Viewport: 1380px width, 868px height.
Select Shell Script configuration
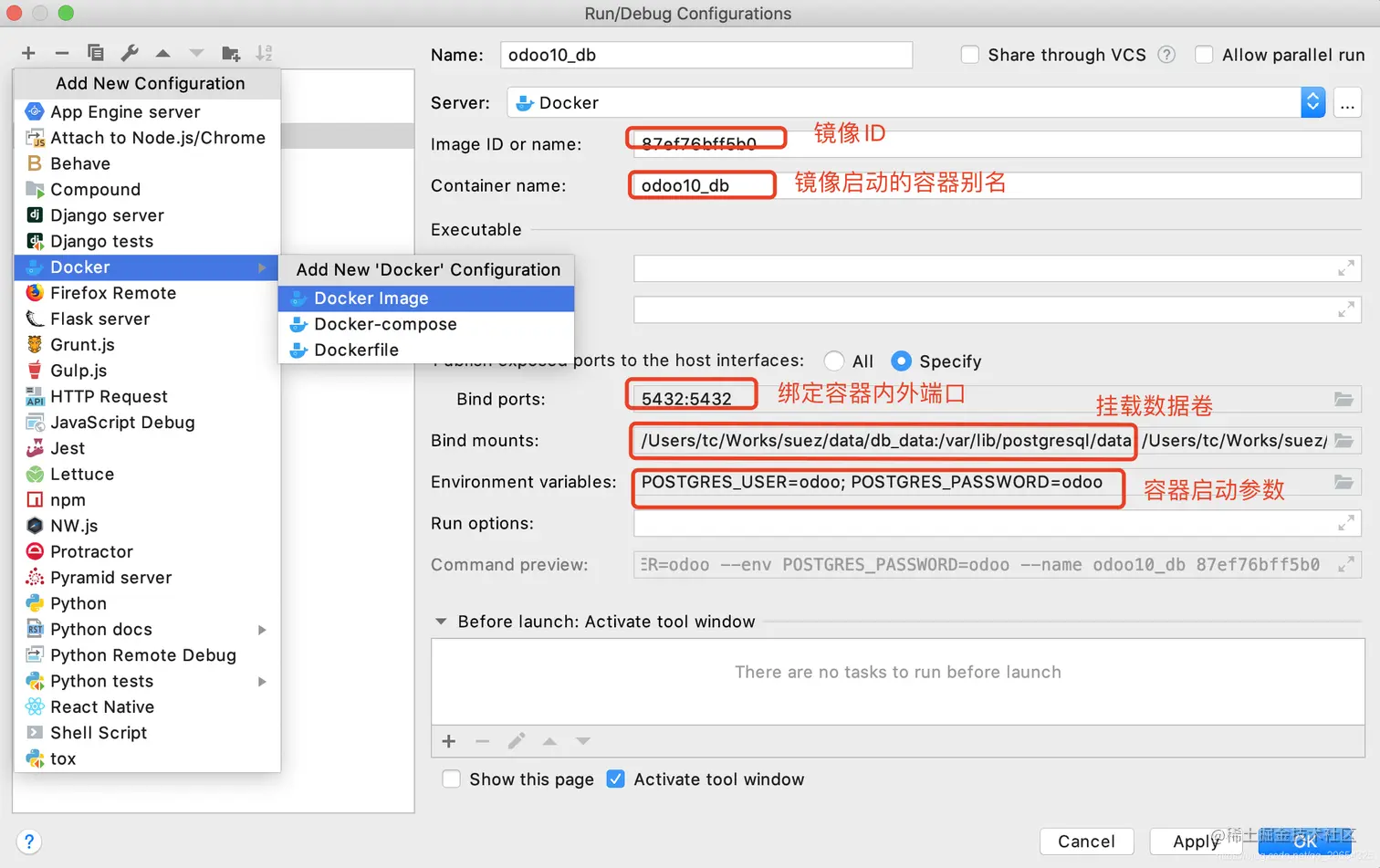click(147, 733)
